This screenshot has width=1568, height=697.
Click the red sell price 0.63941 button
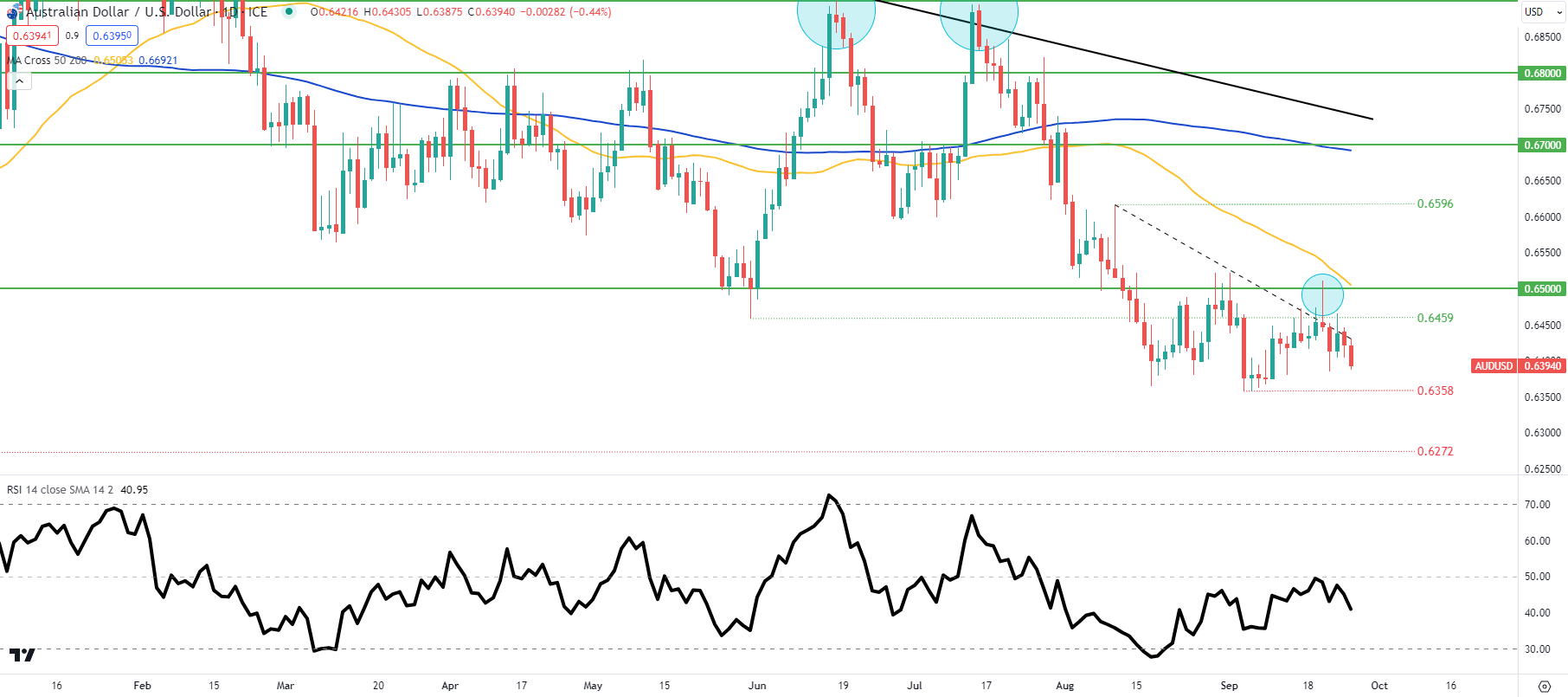pyautogui.click(x=32, y=36)
